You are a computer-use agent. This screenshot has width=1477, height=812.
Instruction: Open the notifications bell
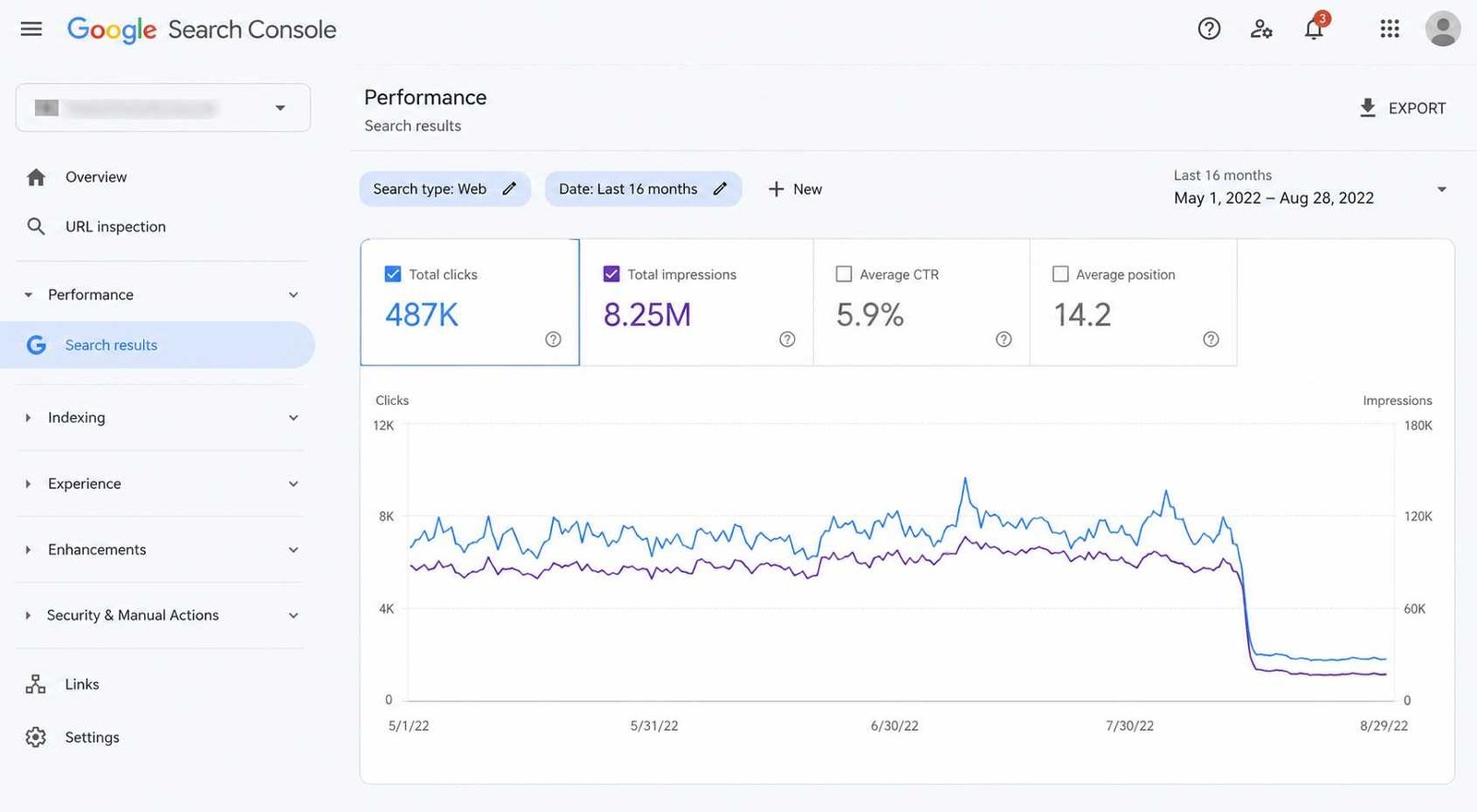coord(1314,30)
